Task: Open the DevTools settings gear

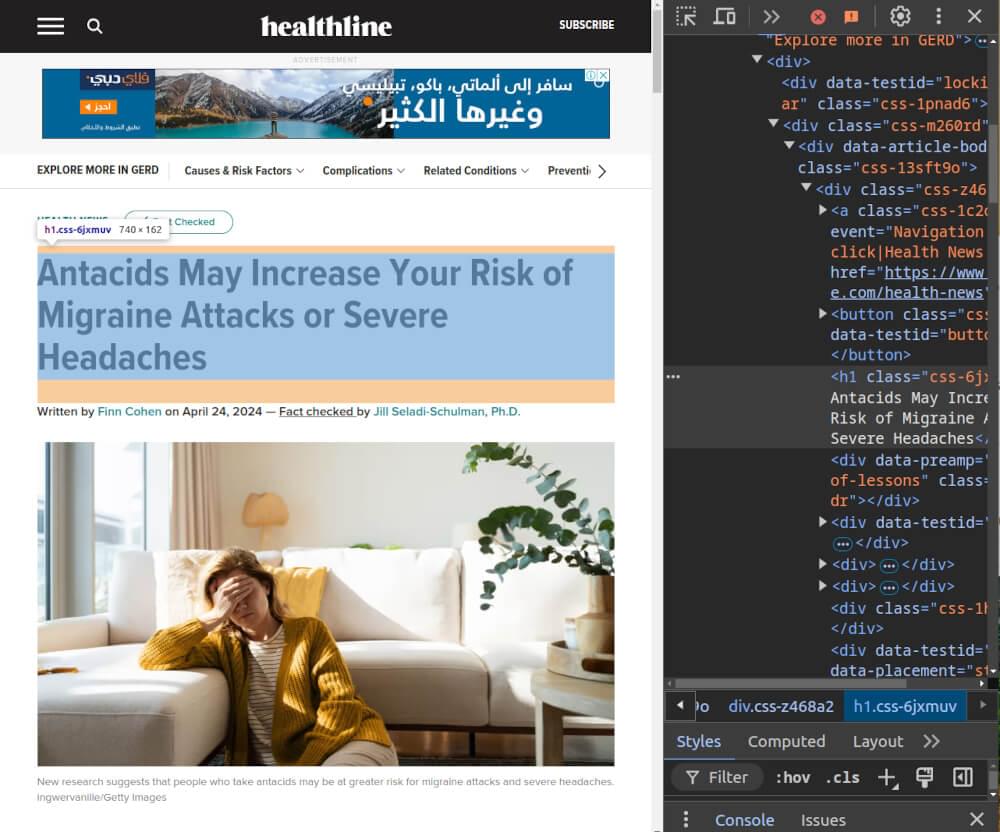Action: tap(899, 16)
